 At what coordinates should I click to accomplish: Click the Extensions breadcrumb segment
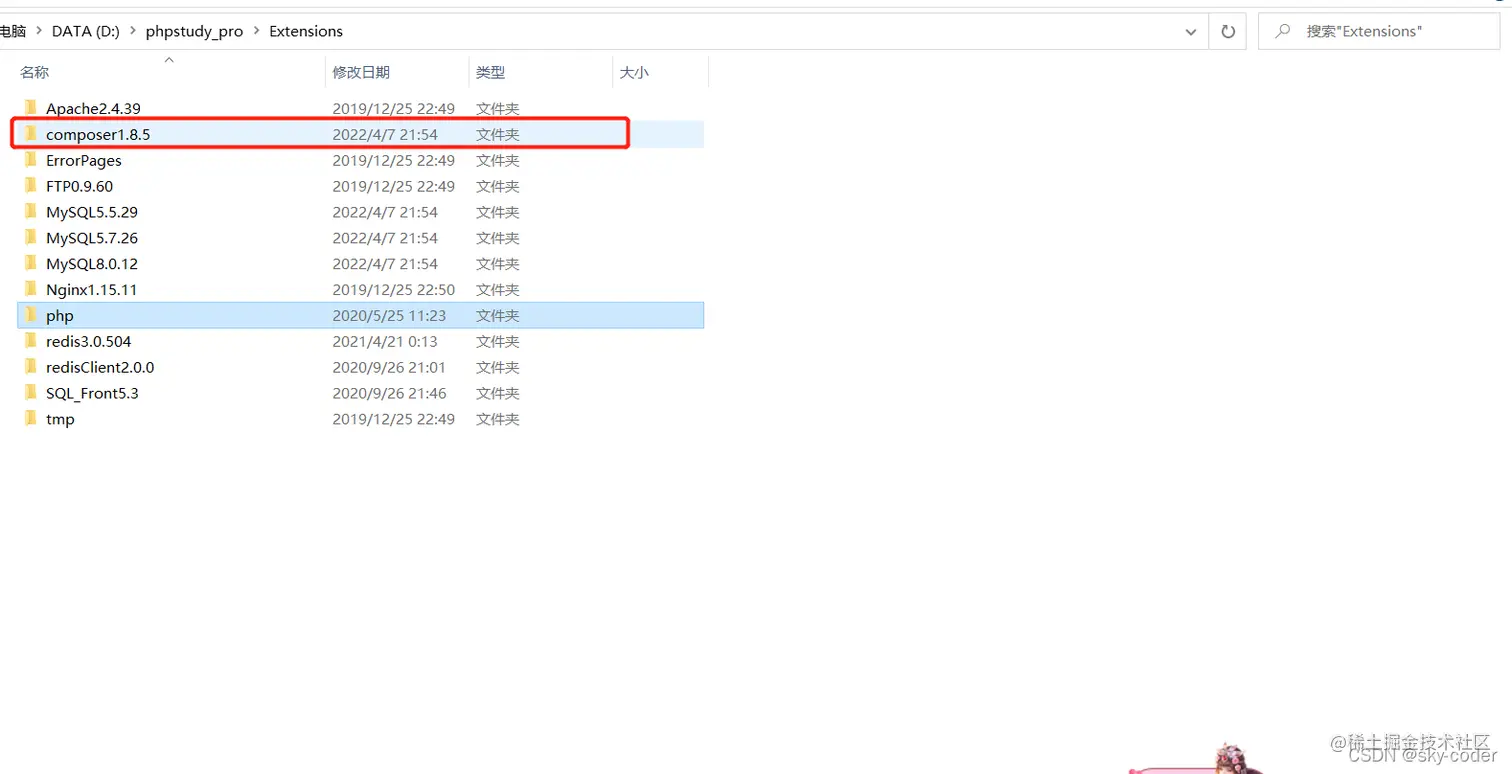[306, 31]
